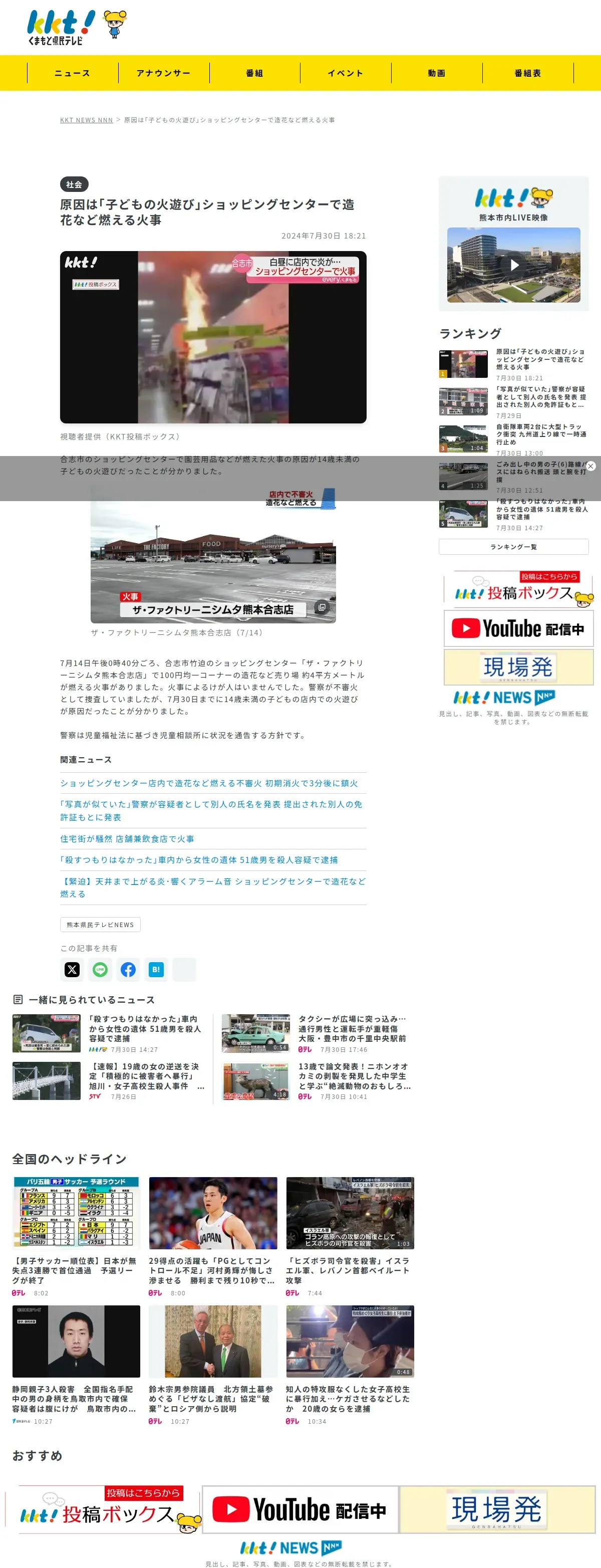Open ranking item 2 thumbnail with 1:09
The image size is (601, 1568).
tap(464, 402)
